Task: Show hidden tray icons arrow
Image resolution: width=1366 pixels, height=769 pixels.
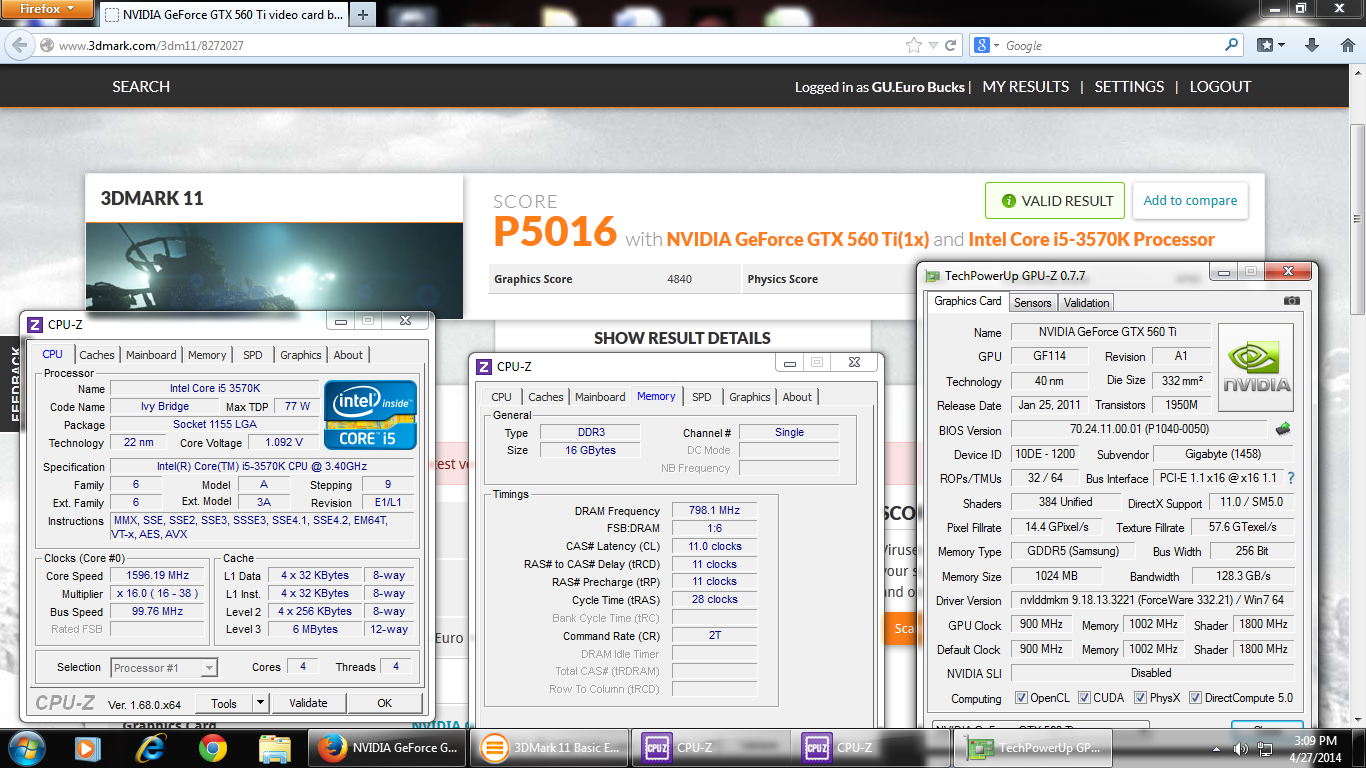Action: pyautogui.click(x=1217, y=748)
